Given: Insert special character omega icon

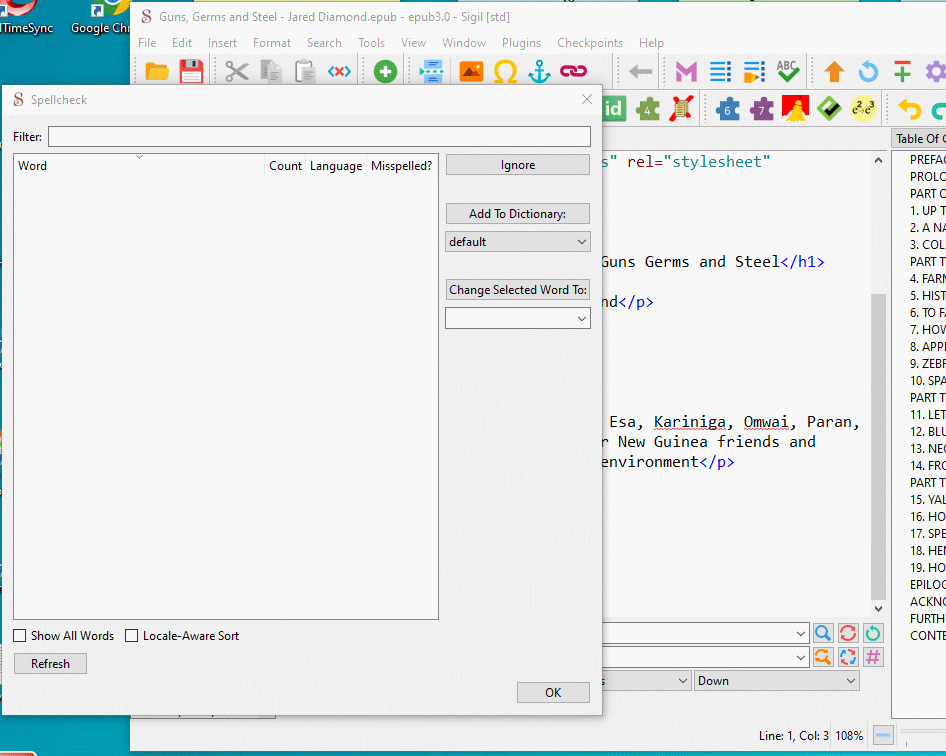Looking at the screenshot, I should 505,72.
